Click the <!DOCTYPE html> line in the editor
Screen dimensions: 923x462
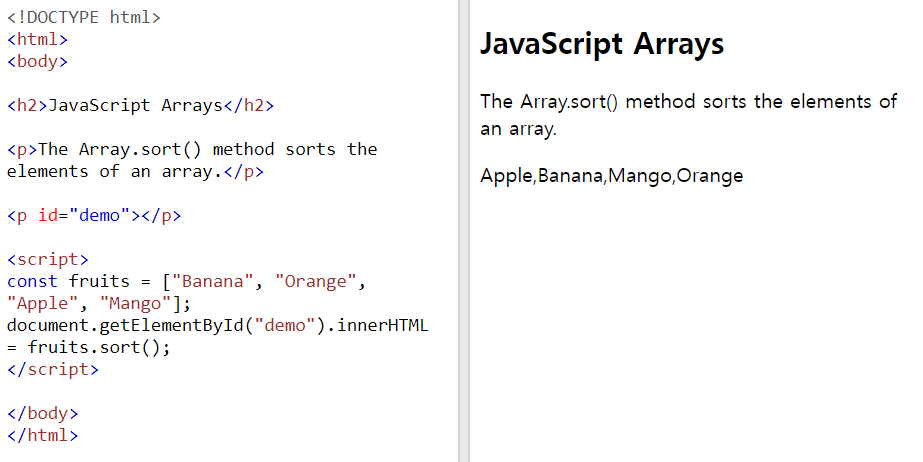click(84, 18)
